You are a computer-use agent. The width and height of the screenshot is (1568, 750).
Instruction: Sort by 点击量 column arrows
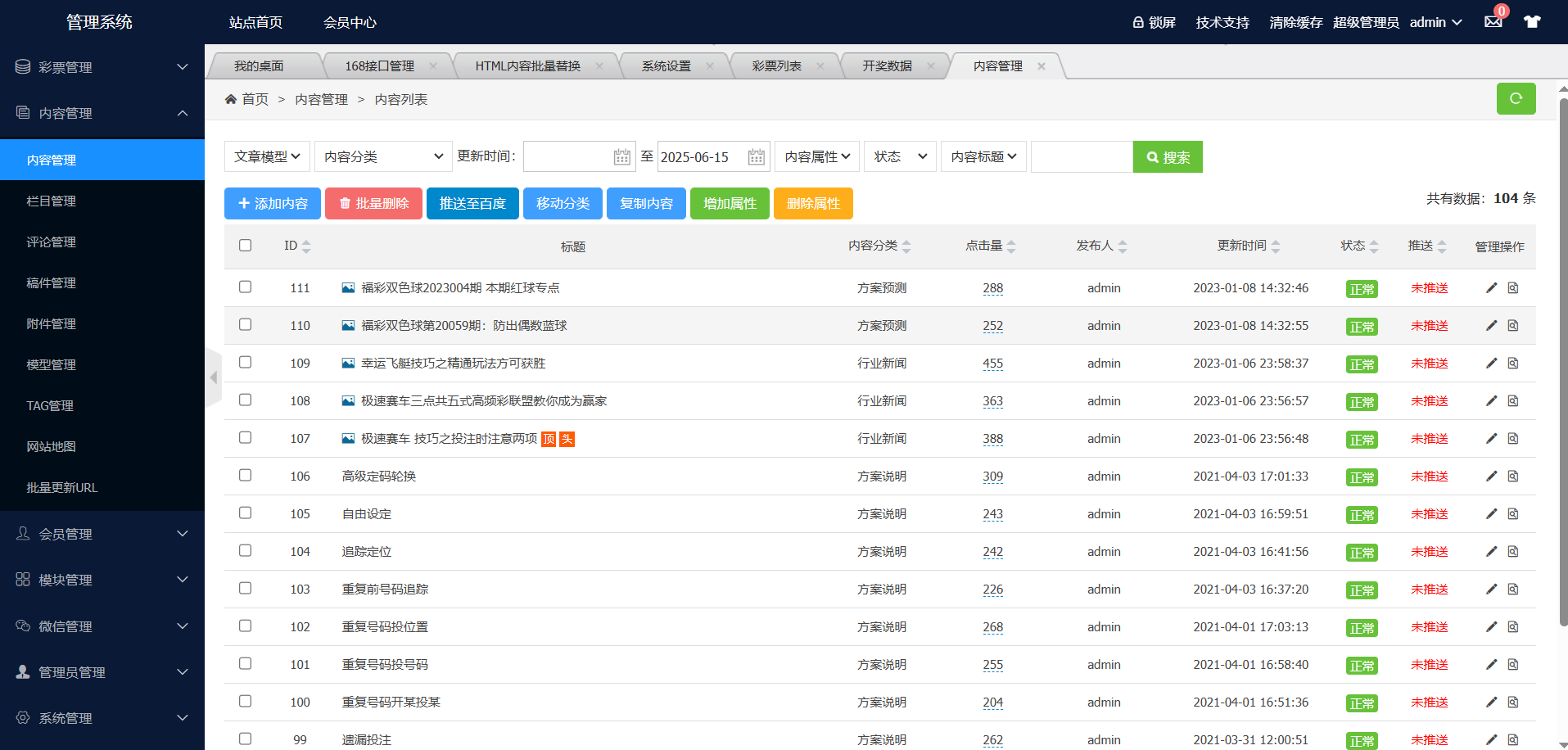1011,246
